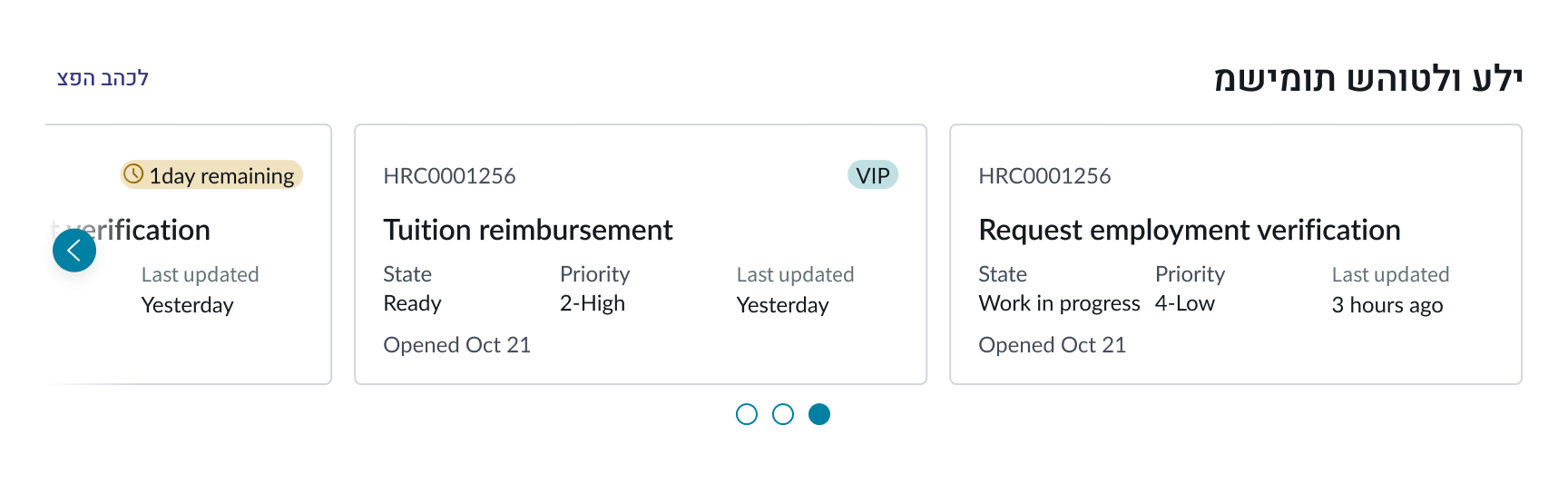Click the 3 hours ago timestamp
Viewport: 1568px width, 484px height.
(1387, 305)
